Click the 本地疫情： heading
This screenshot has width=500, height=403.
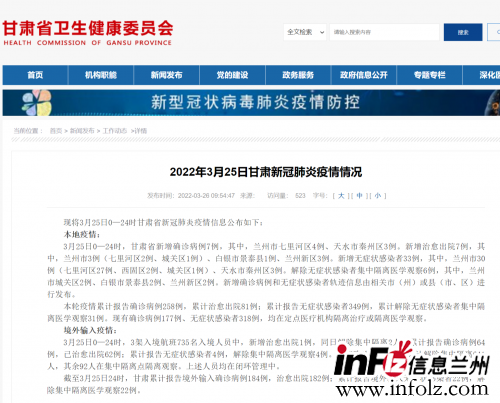pyautogui.click(x=82, y=234)
